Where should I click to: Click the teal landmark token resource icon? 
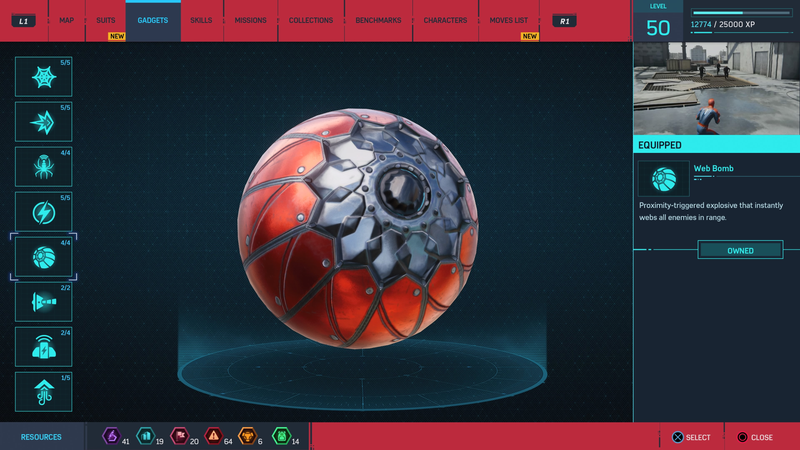[145, 436]
